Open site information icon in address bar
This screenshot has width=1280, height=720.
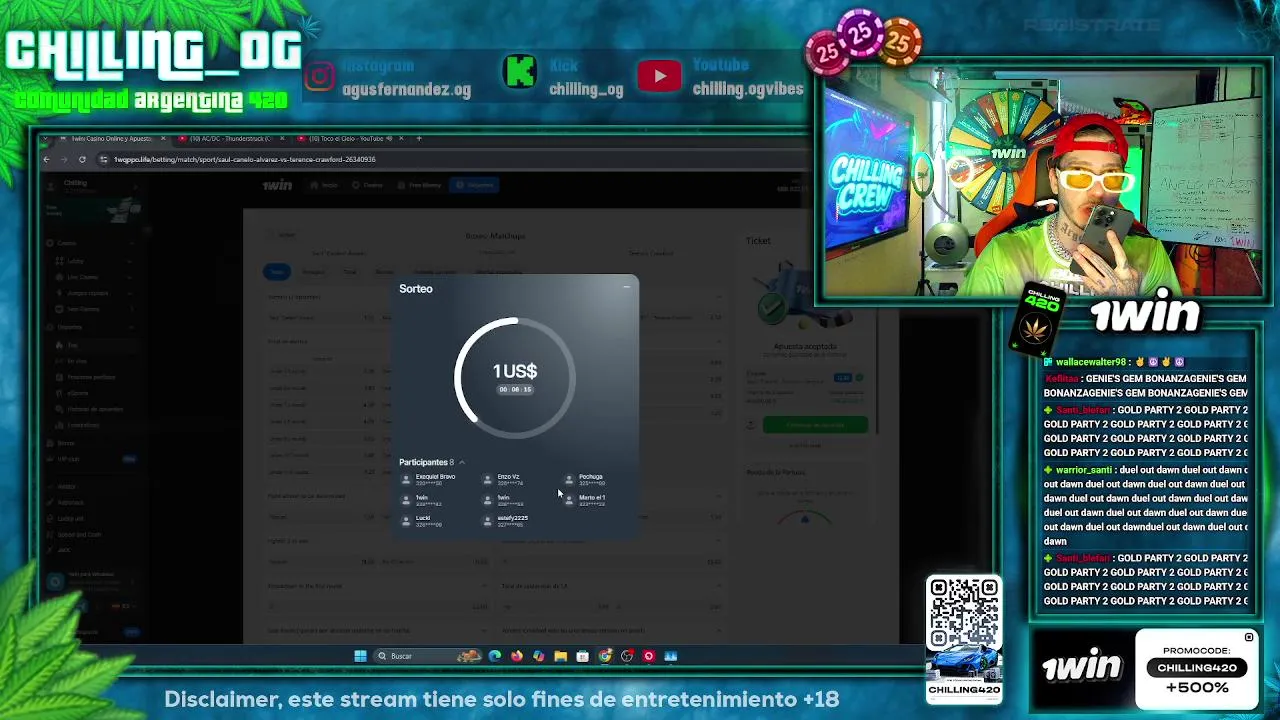click(x=104, y=159)
